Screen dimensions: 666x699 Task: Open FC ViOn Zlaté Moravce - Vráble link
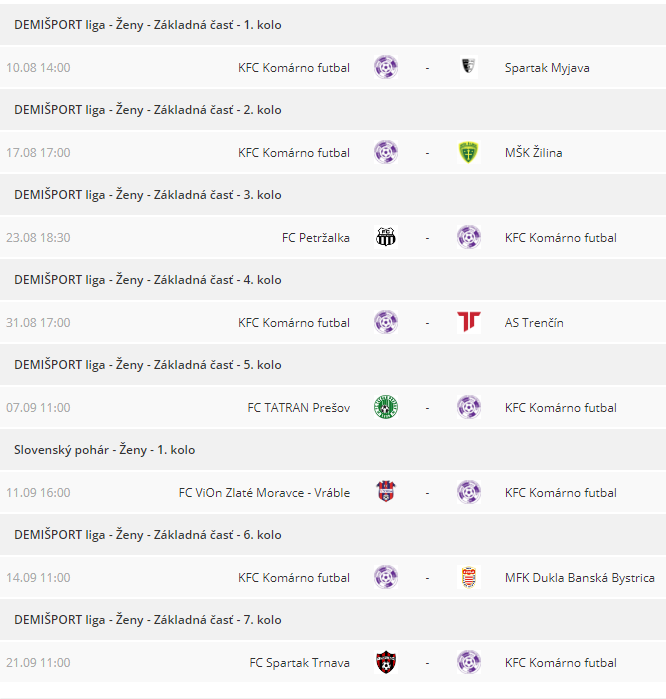(x=264, y=493)
